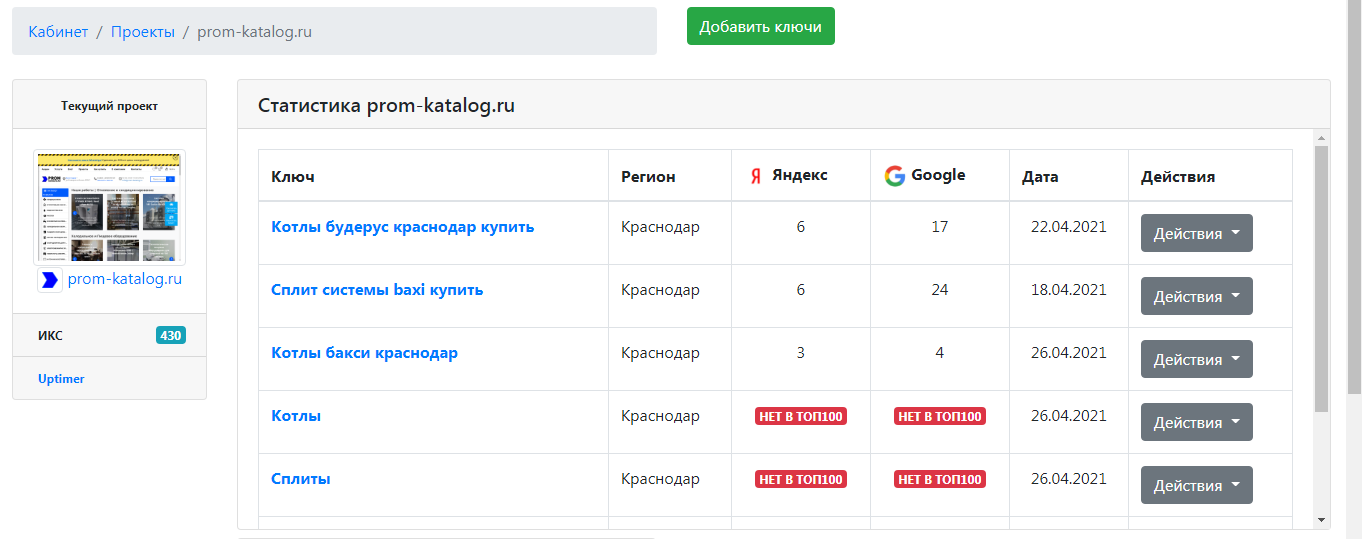Screen dimensions: 1362x539
Task: Click the prom-katalog.ru link under the thumbnail
Action: tap(125, 280)
